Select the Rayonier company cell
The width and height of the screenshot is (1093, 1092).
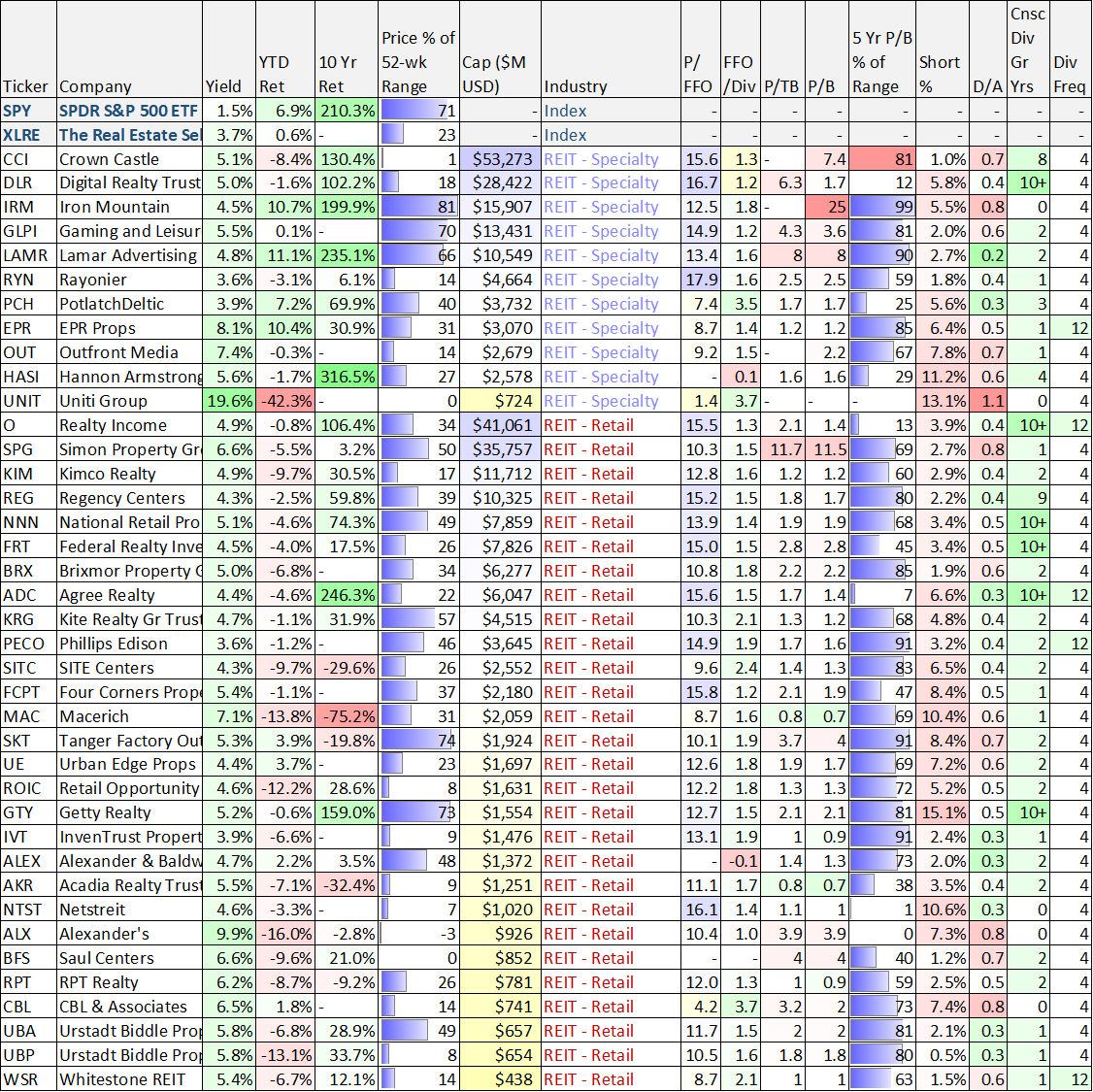click(130, 280)
